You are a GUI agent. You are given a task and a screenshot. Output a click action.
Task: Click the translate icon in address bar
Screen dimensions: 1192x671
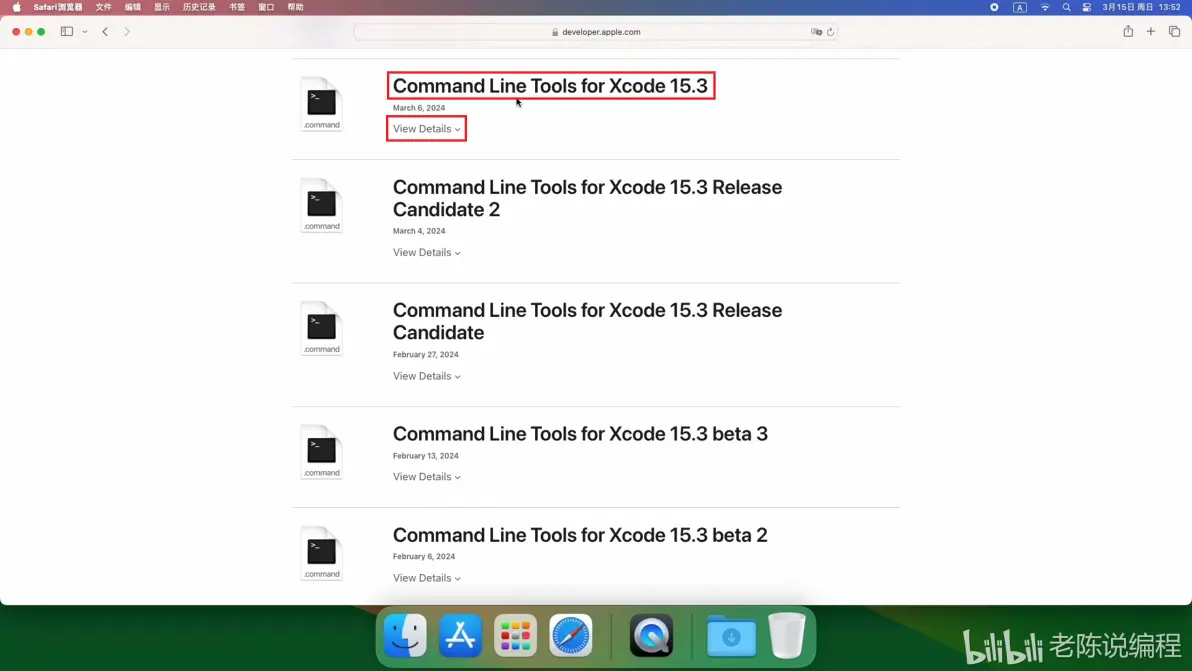tap(816, 32)
